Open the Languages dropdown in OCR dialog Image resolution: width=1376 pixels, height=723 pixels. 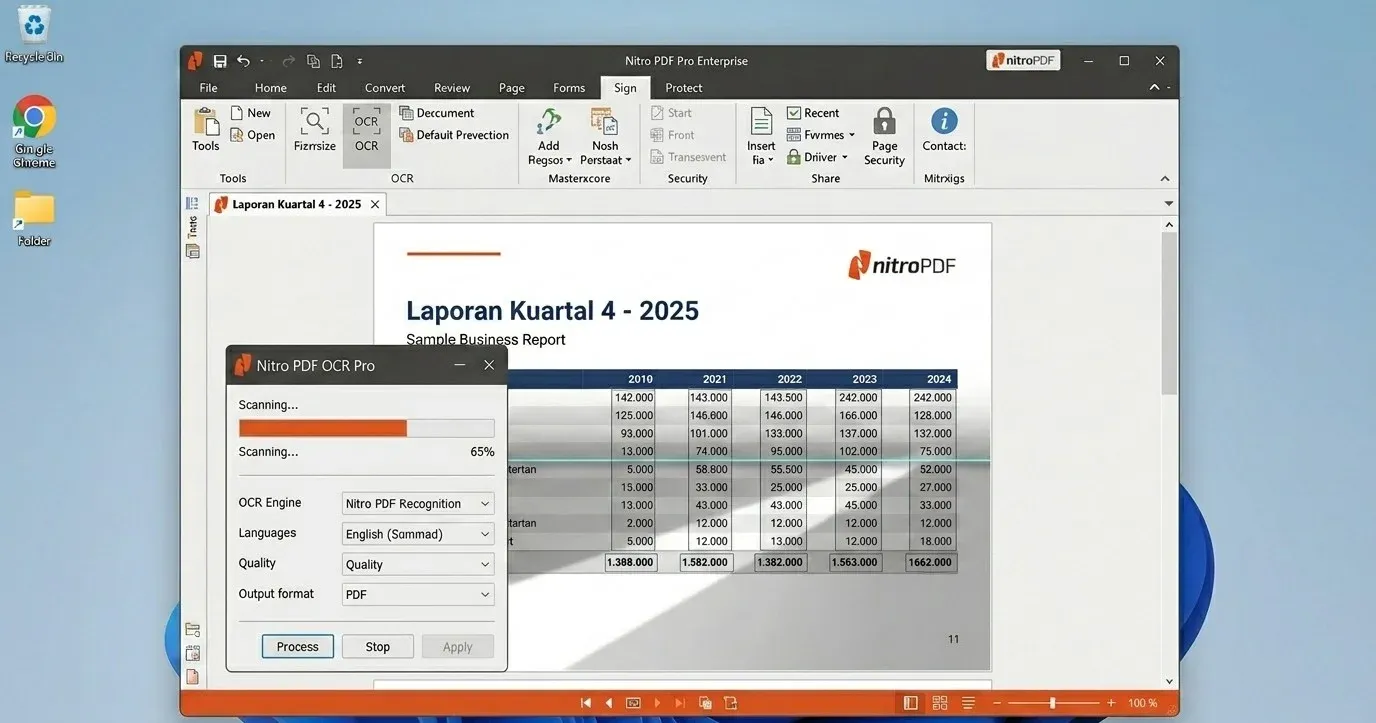pyautogui.click(x=418, y=534)
